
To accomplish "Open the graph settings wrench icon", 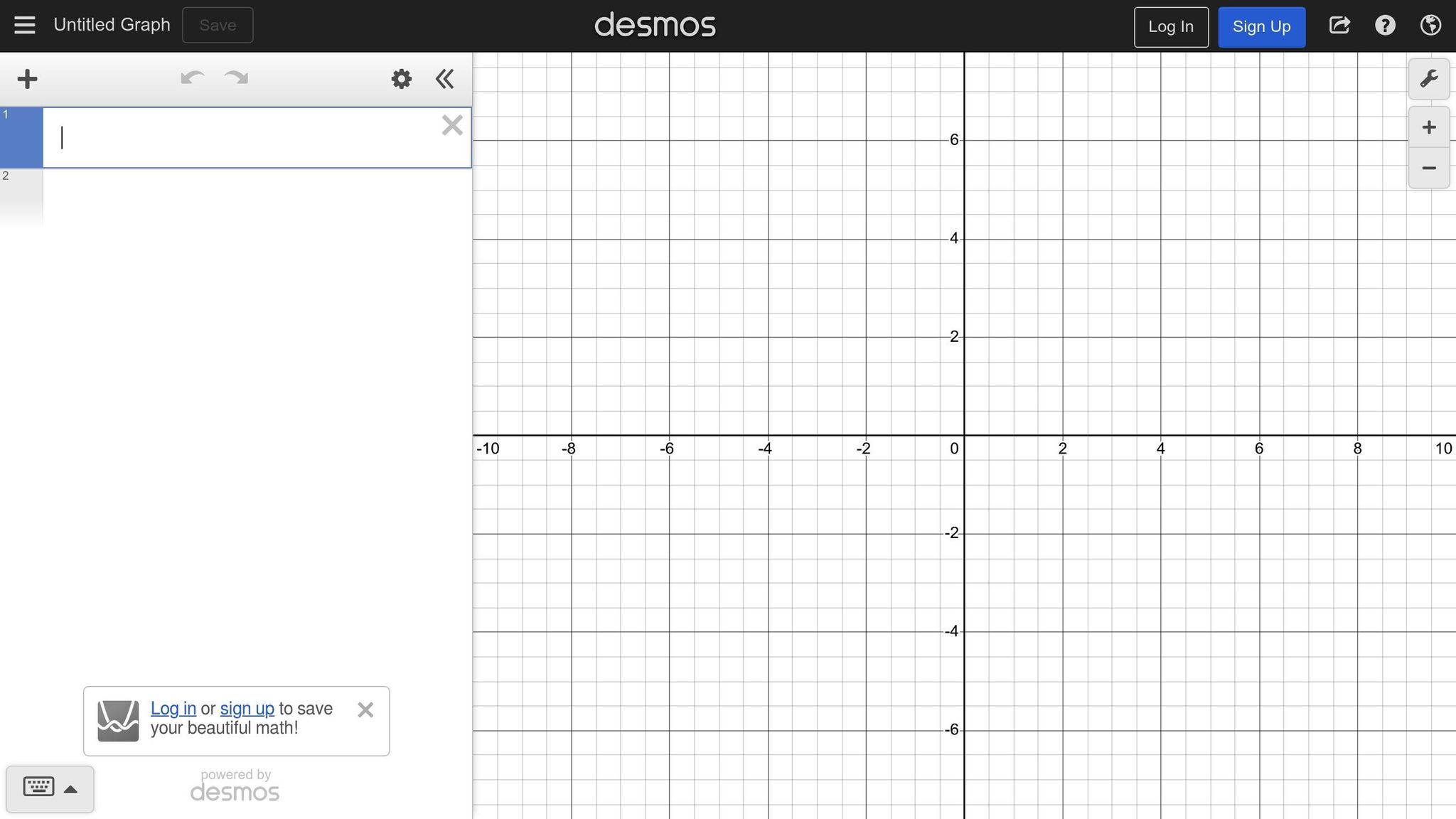I will click(x=1428, y=78).
